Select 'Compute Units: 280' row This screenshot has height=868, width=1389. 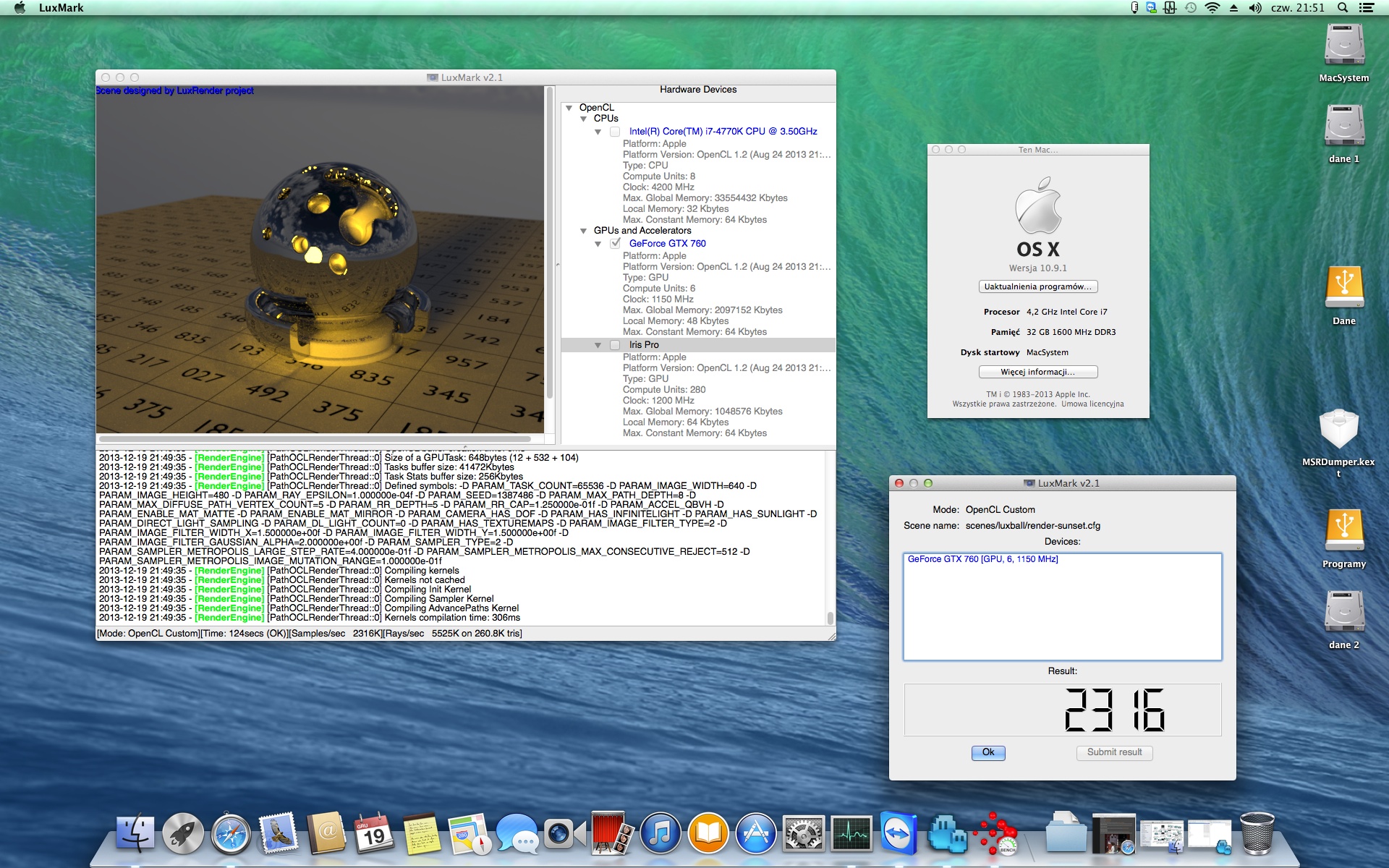664,390
